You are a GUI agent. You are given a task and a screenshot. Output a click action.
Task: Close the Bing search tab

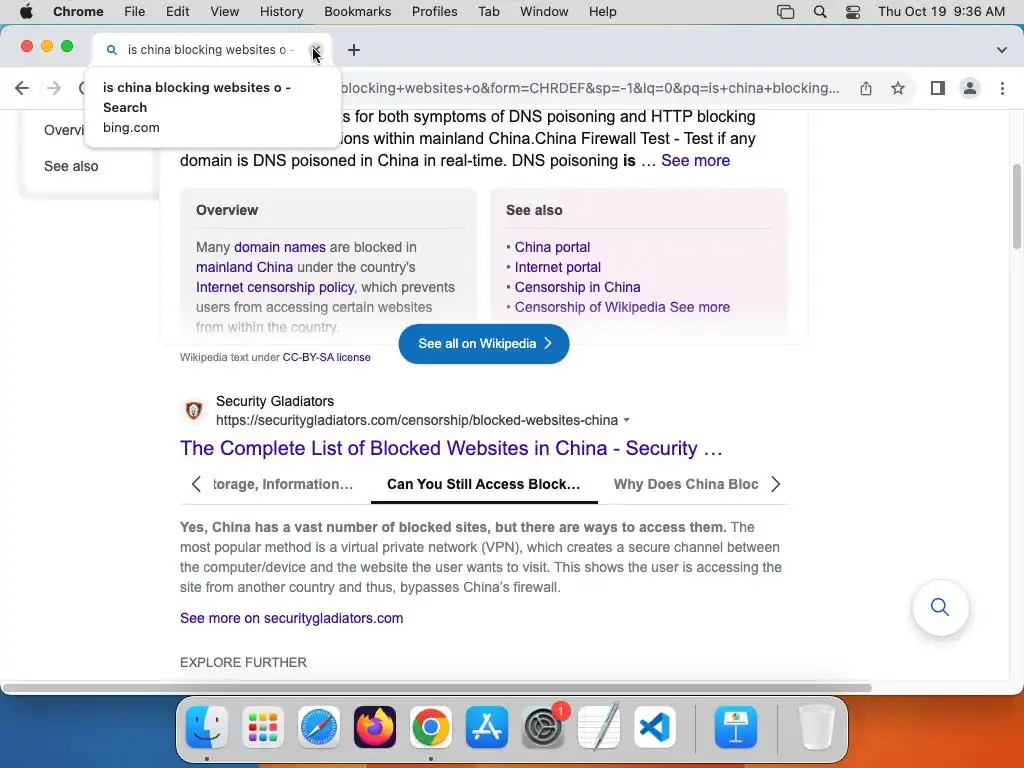coord(315,50)
